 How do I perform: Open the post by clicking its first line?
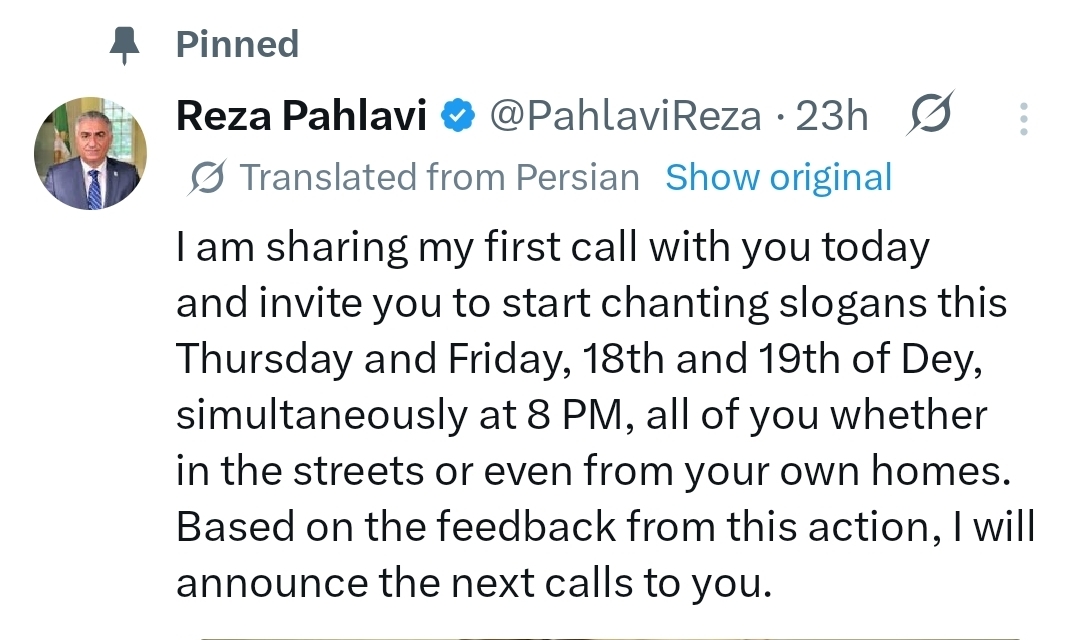click(553, 248)
